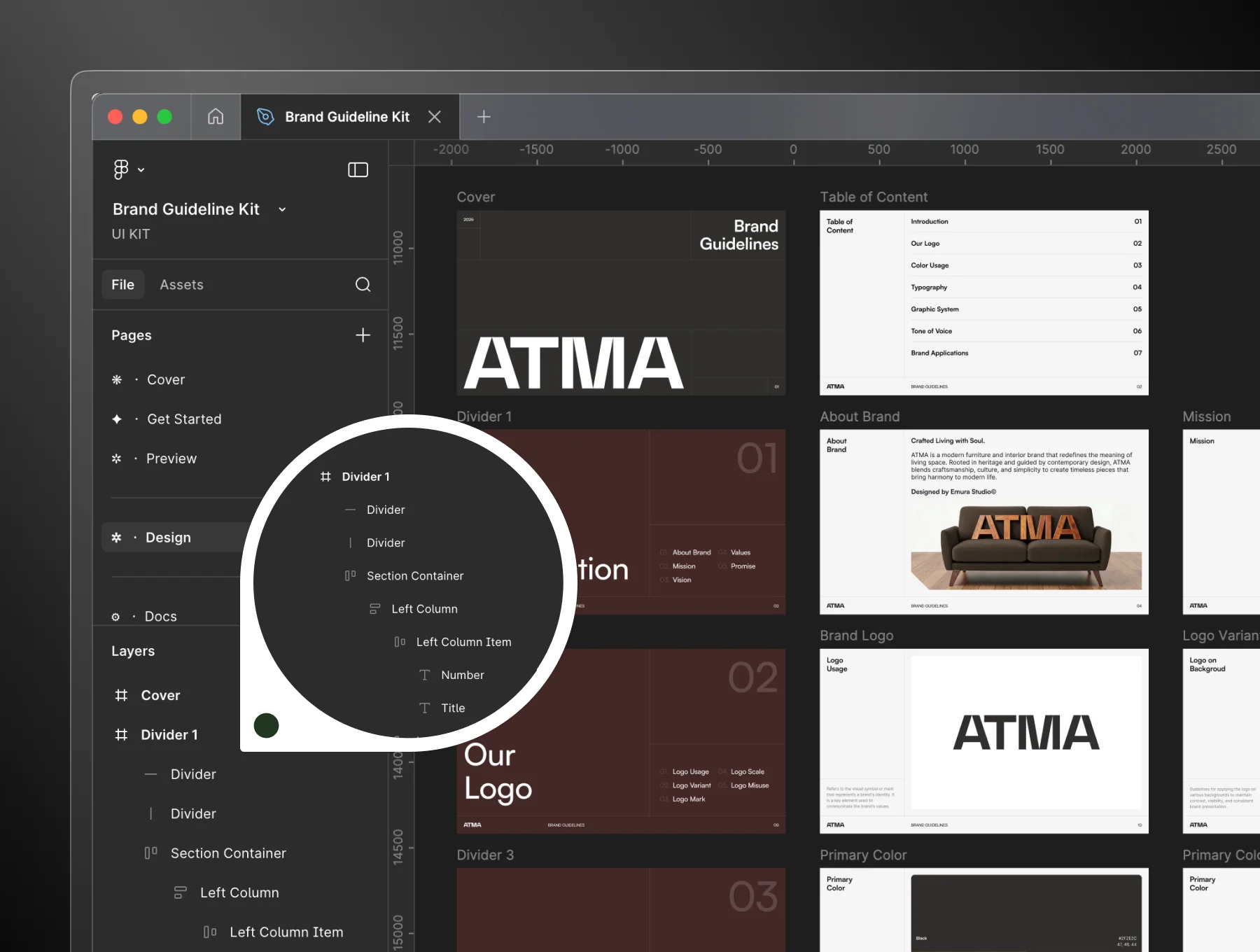
Task: Click the Typography row in Table of Content
Action: coord(1026,287)
